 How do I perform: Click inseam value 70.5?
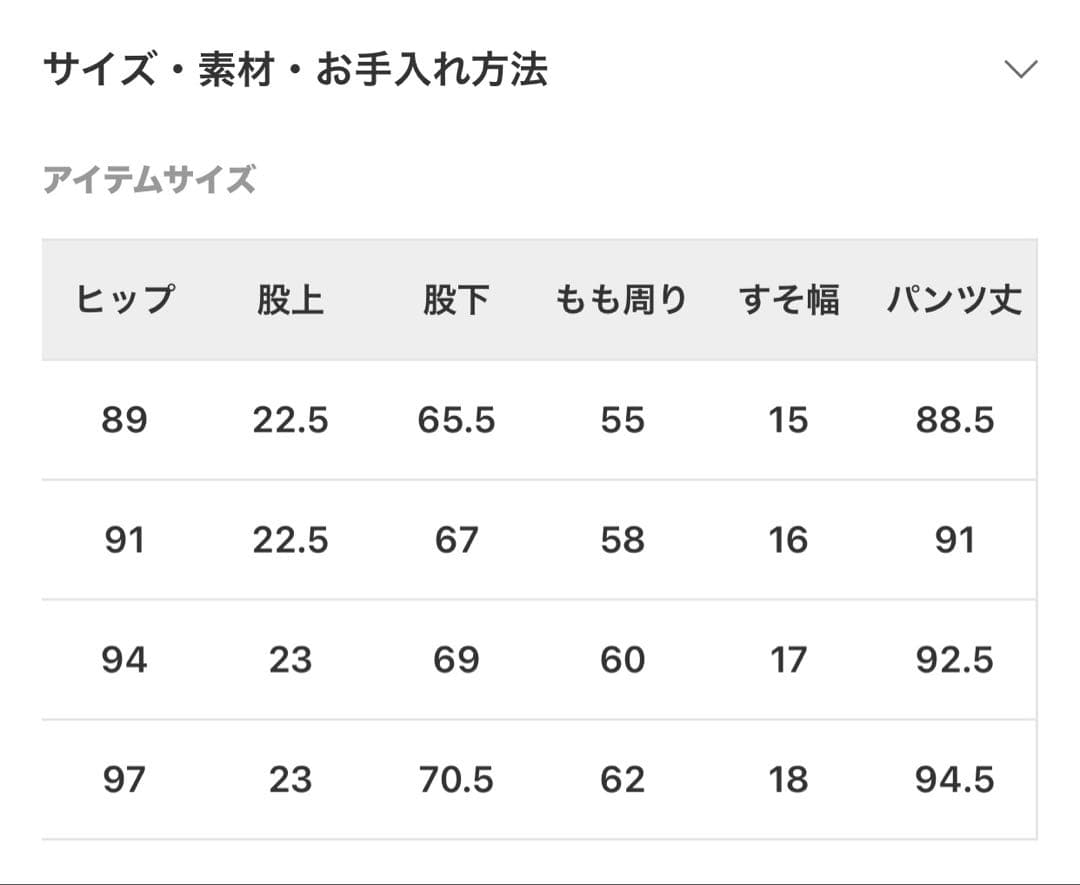pyautogui.click(x=456, y=780)
